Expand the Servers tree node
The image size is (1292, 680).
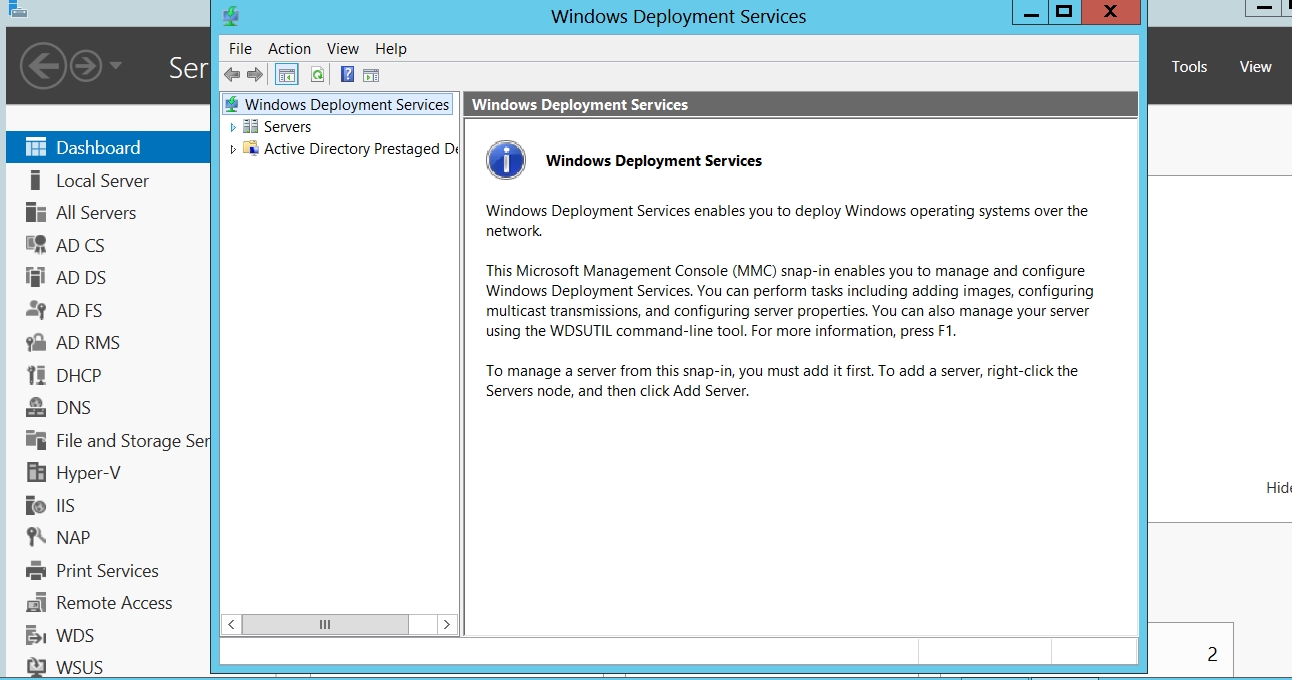233,127
